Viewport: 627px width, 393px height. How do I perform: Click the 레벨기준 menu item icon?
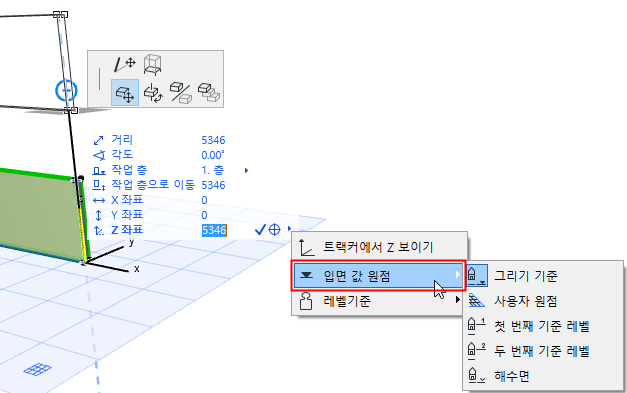[x=306, y=301]
